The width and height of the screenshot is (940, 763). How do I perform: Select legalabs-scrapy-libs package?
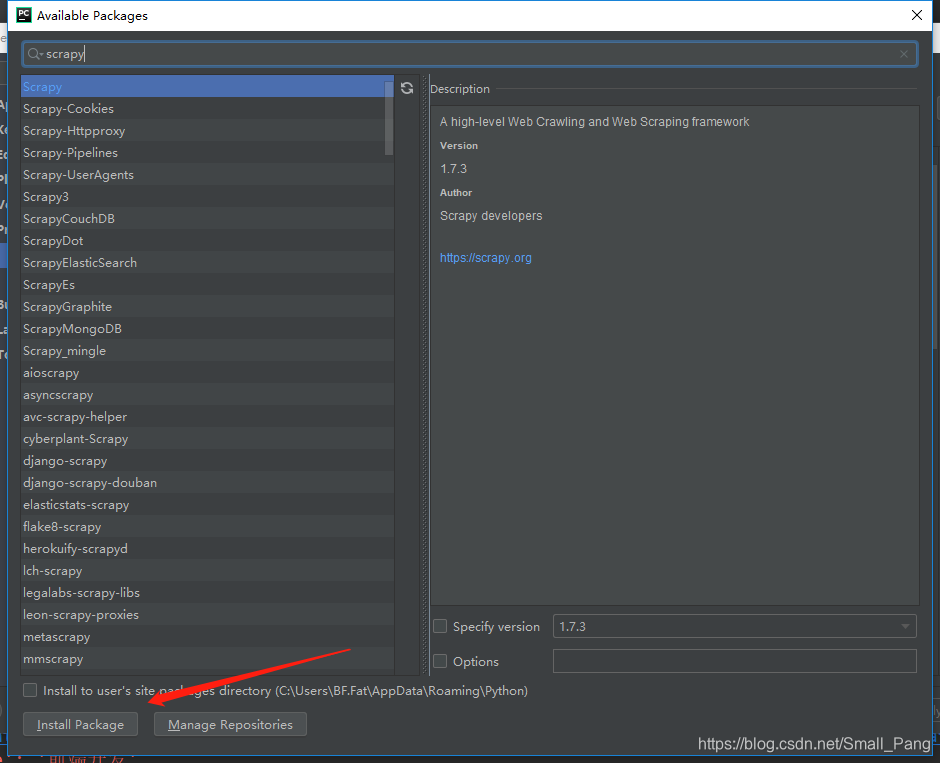207,593
